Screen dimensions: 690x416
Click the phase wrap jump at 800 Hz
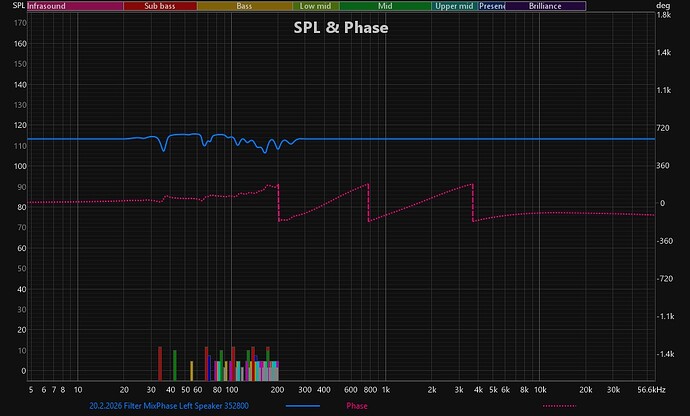tap(369, 202)
